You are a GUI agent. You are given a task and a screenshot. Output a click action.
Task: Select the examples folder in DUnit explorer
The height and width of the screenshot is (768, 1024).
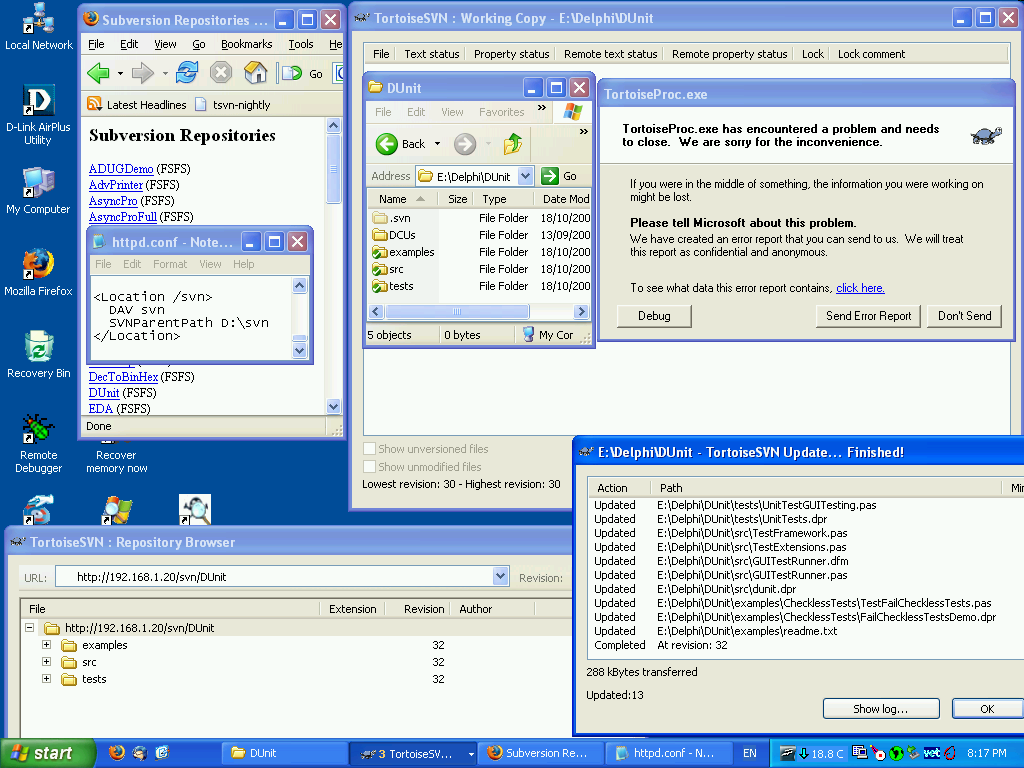(403, 252)
